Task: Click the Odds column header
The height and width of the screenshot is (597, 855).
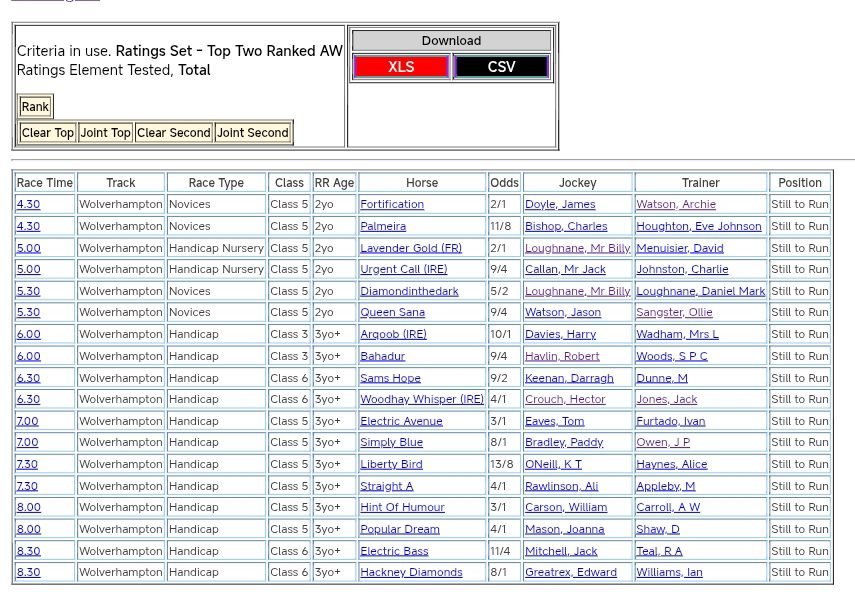Action: click(x=504, y=183)
